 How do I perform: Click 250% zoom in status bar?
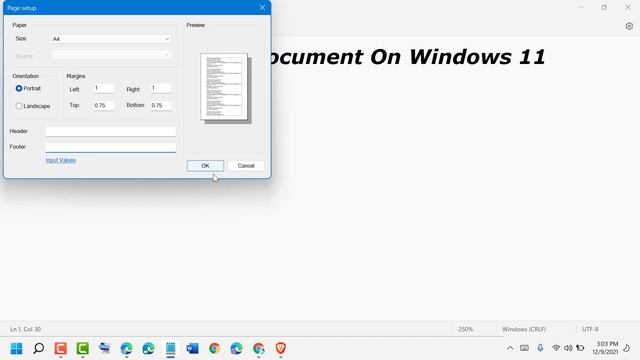[465, 329]
